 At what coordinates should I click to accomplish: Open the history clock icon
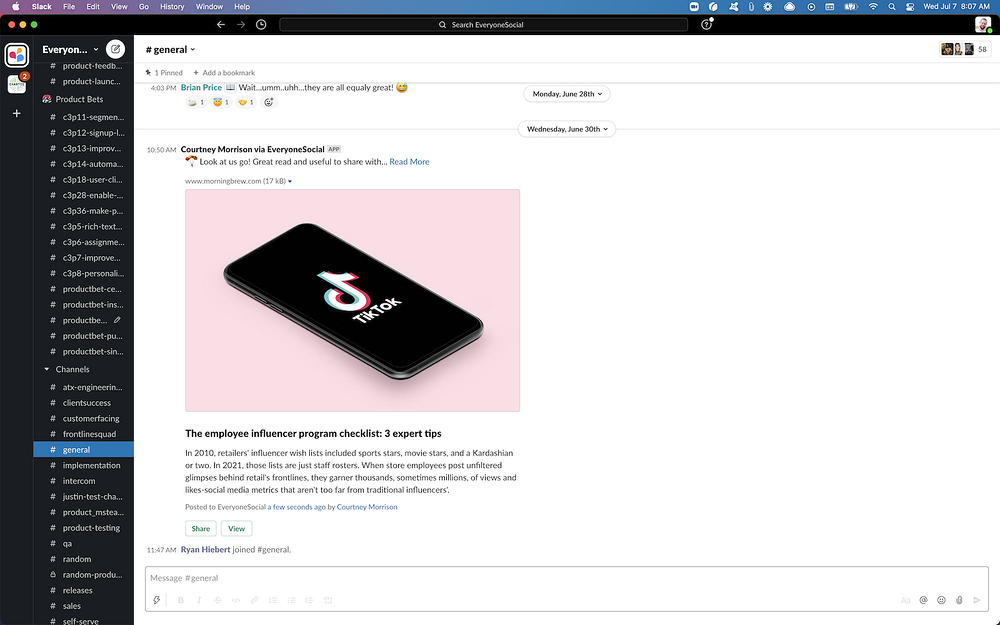(261, 24)
